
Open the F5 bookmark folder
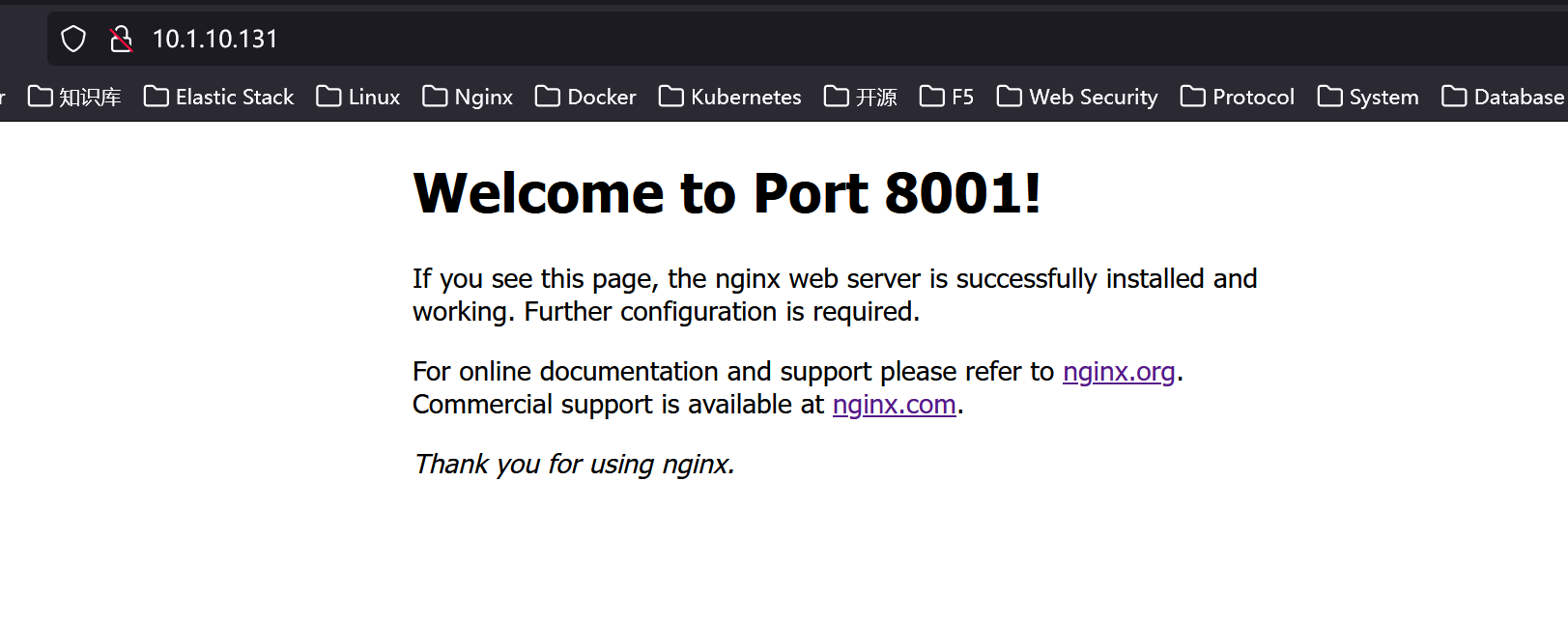(x=947, y=97)
